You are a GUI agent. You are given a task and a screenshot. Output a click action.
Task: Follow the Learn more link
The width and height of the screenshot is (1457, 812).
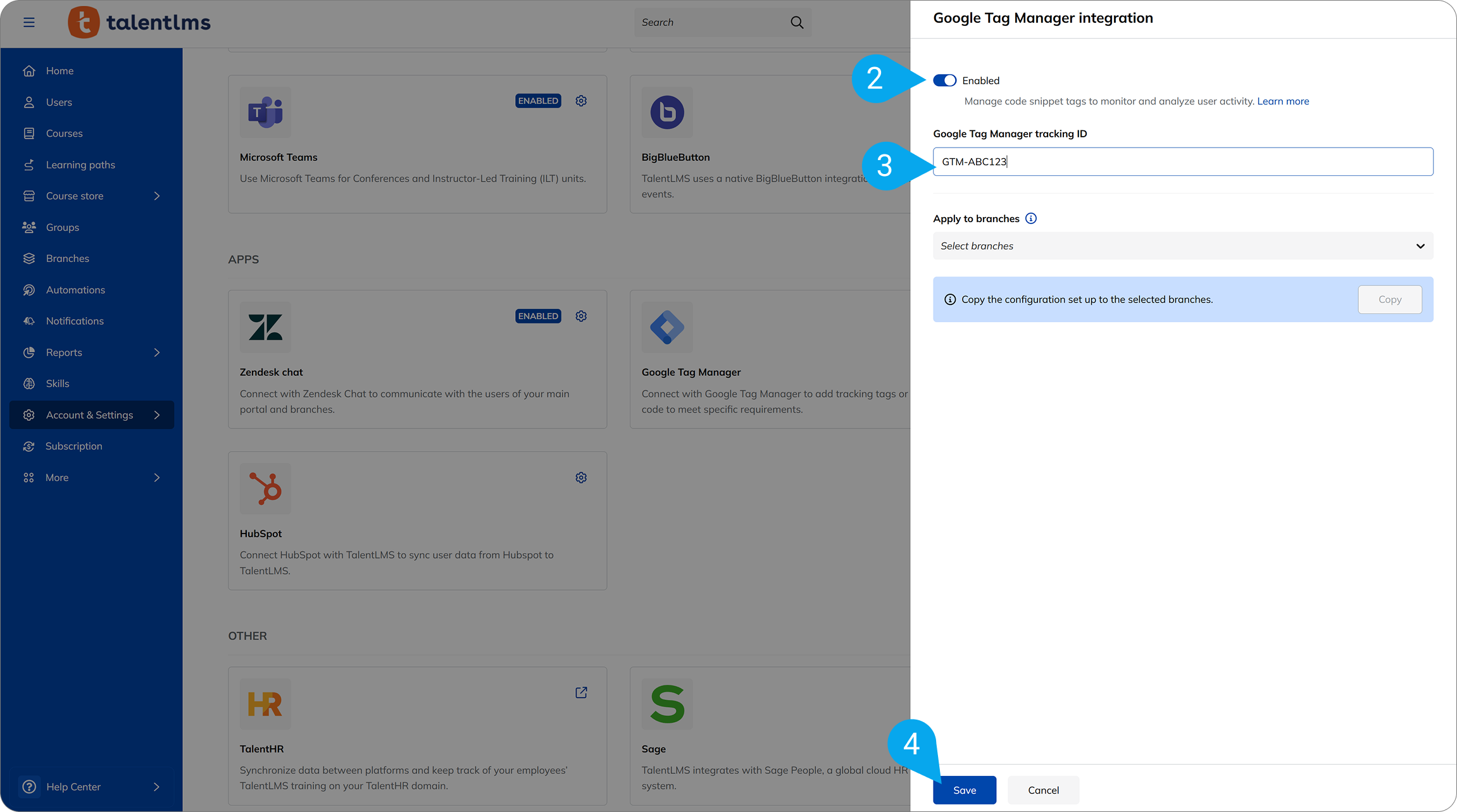(1283, 101)
